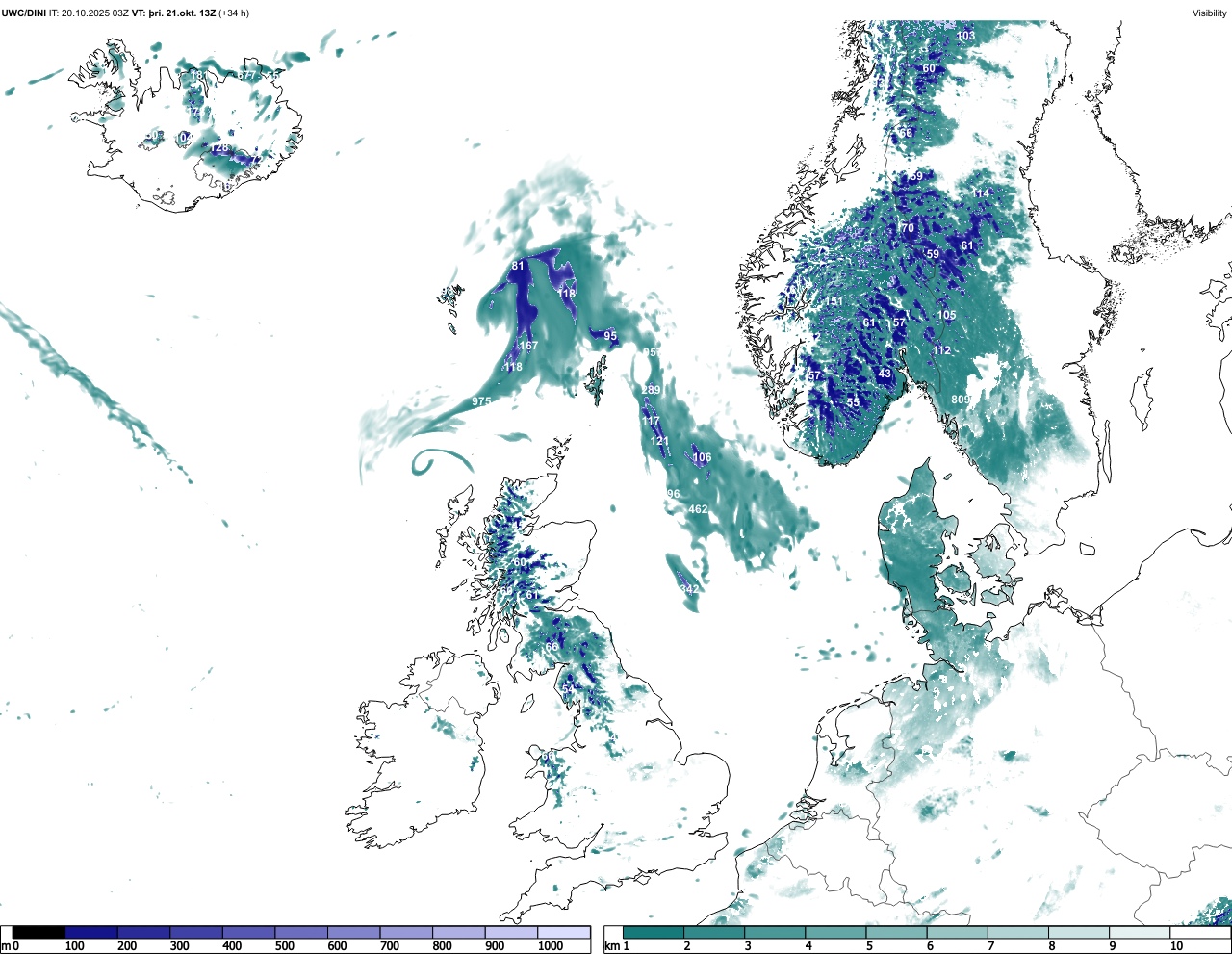Click the dark navy 100–200 m legend swatch
The height and width of the screenshot is (954, 1232).
pyautogui.click(x=91, y=932)
